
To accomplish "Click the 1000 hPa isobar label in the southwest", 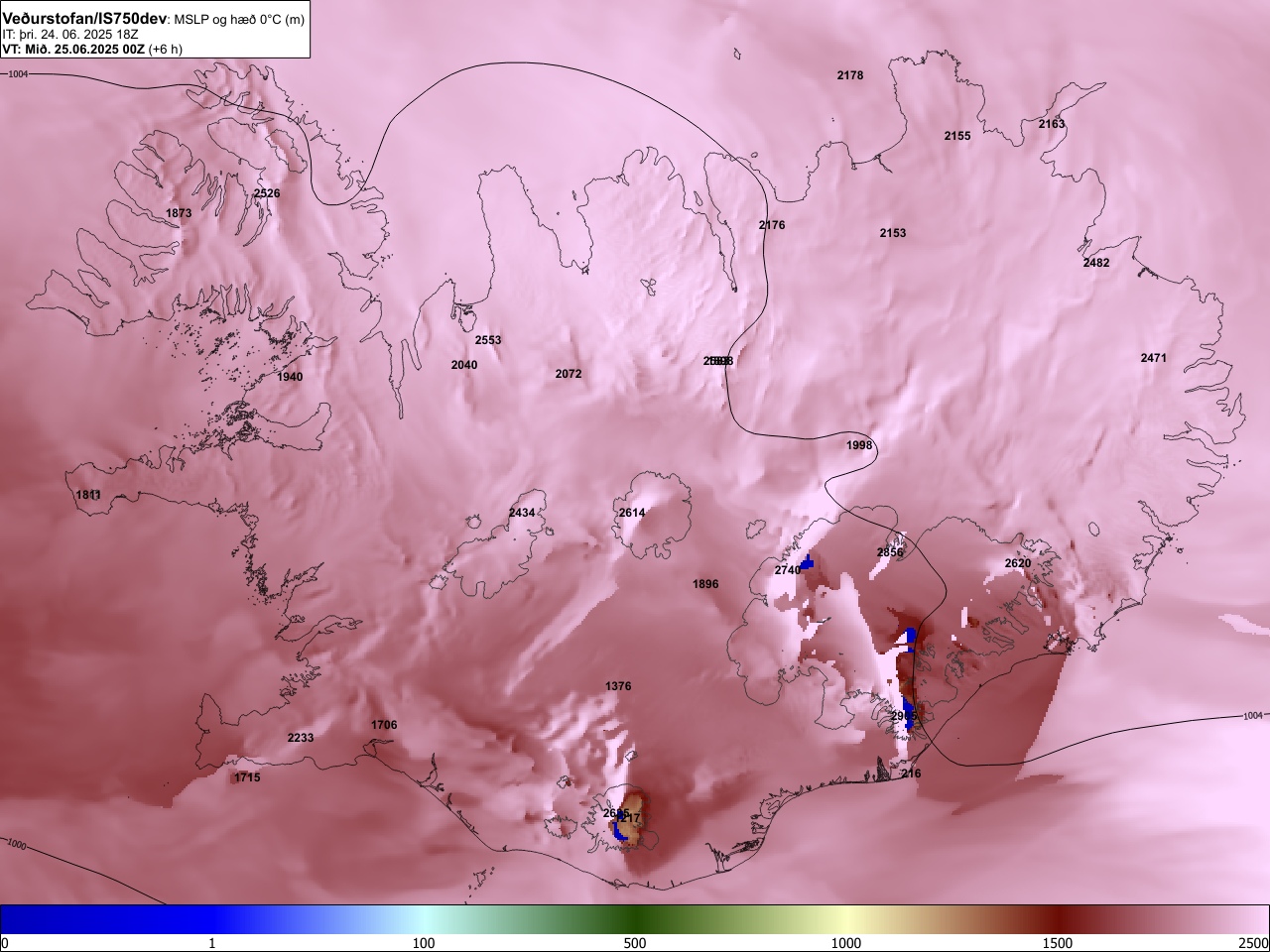I will pyautogui.click(x=16, y=844).
